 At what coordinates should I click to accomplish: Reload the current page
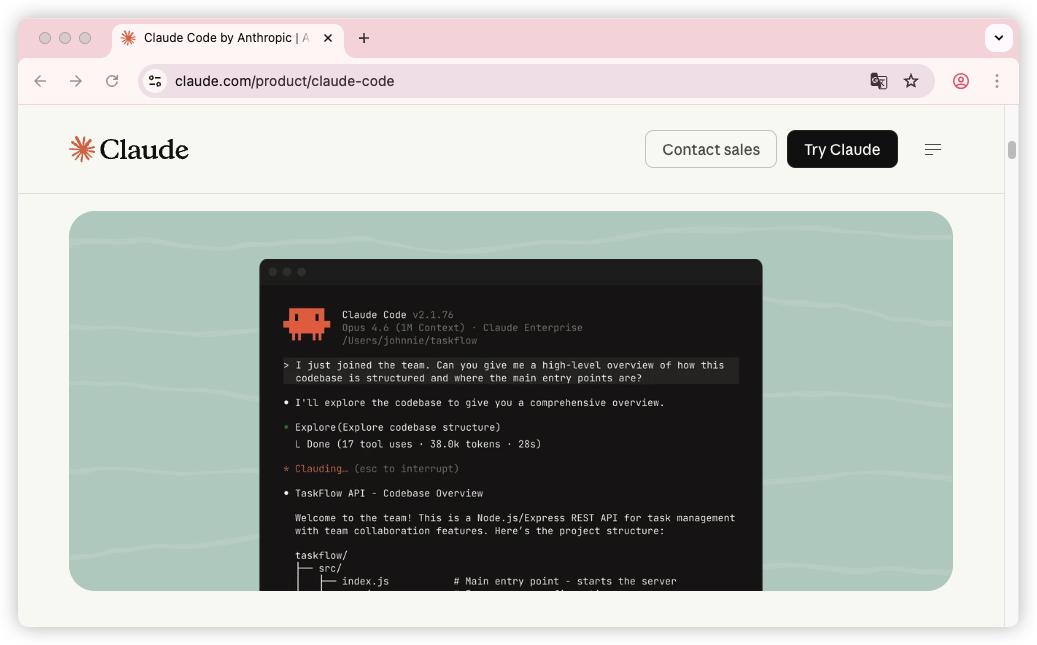112,81
